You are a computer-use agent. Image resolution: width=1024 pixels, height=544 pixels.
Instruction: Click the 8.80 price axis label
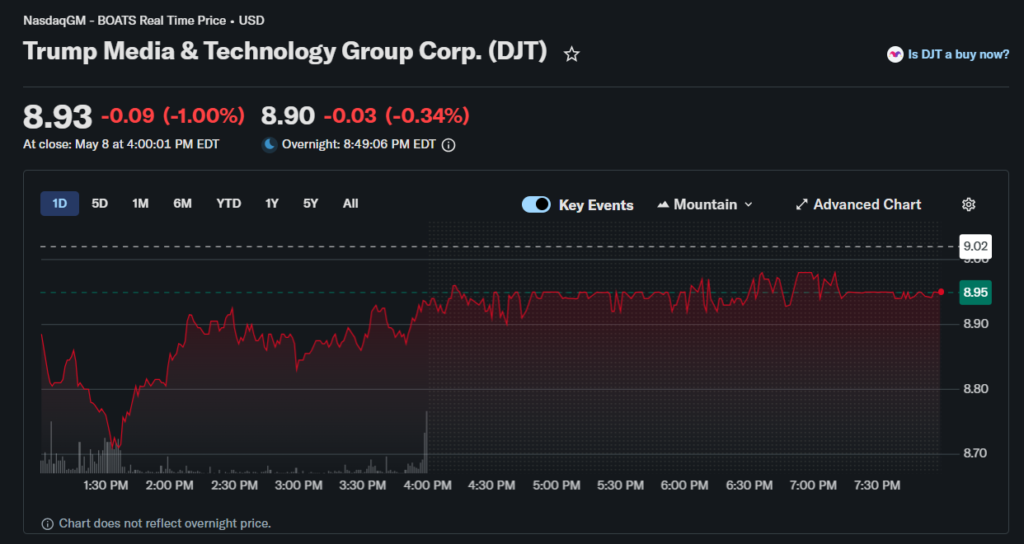[976, 389]
